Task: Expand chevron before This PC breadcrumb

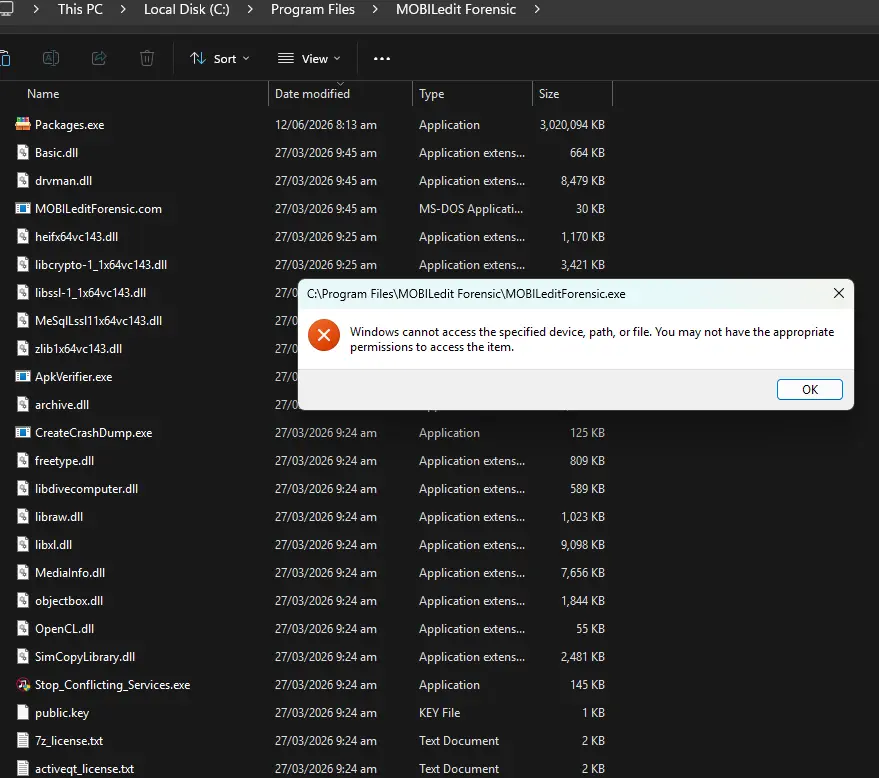Action: point(36,9)
